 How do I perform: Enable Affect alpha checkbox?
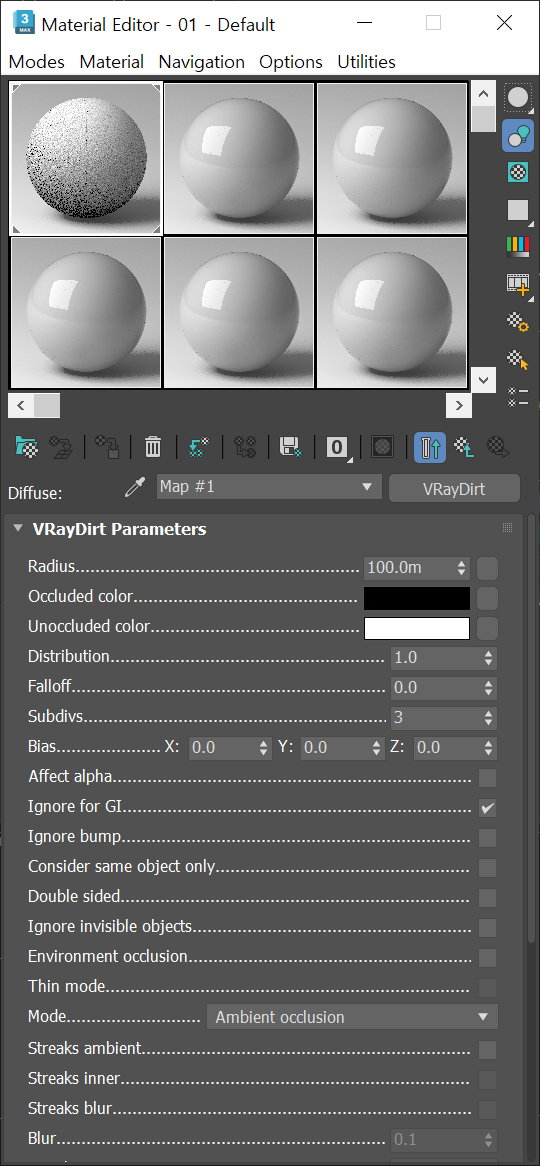(487, 778)
